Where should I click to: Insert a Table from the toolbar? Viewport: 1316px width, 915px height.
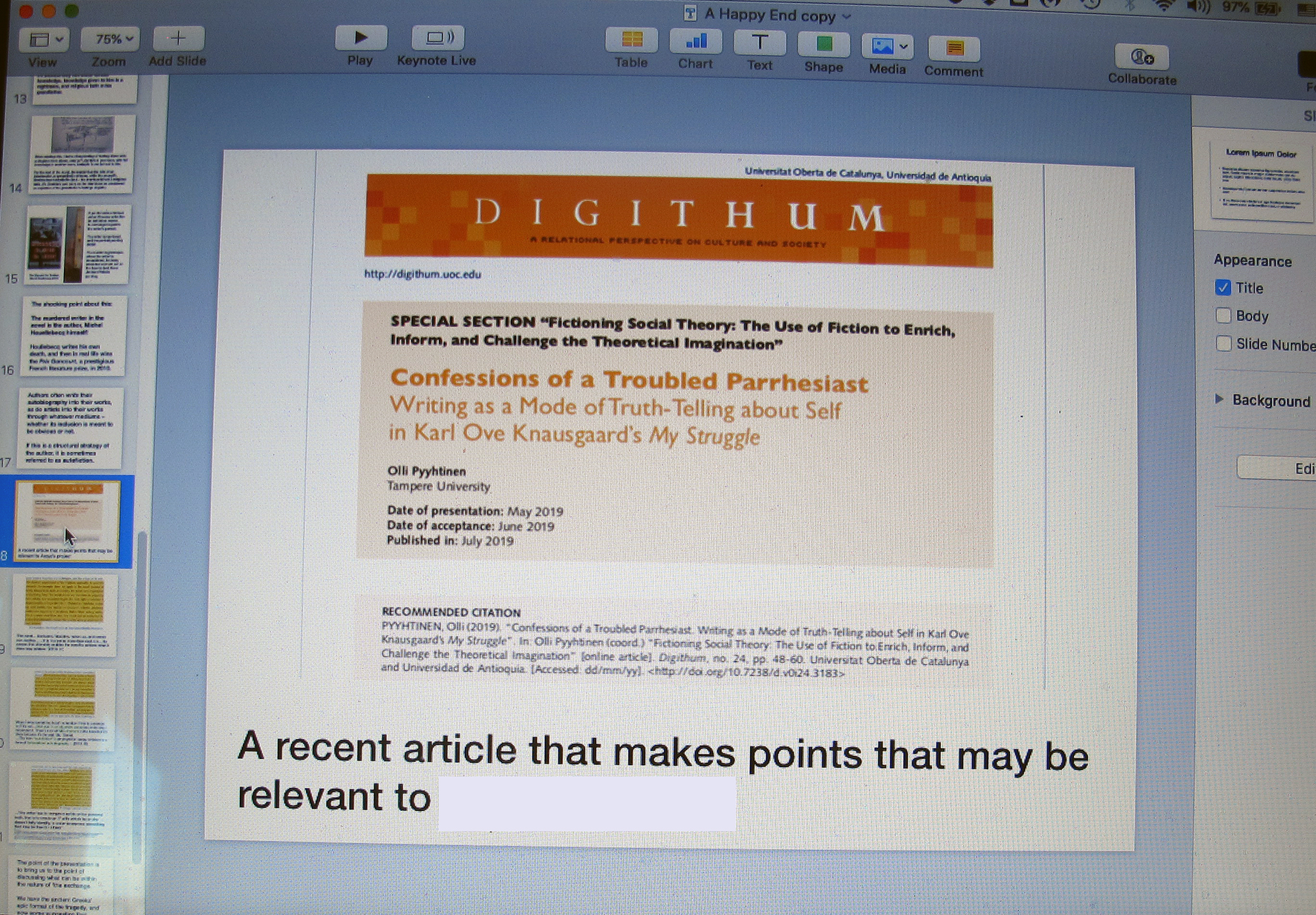tap(631, 40)
